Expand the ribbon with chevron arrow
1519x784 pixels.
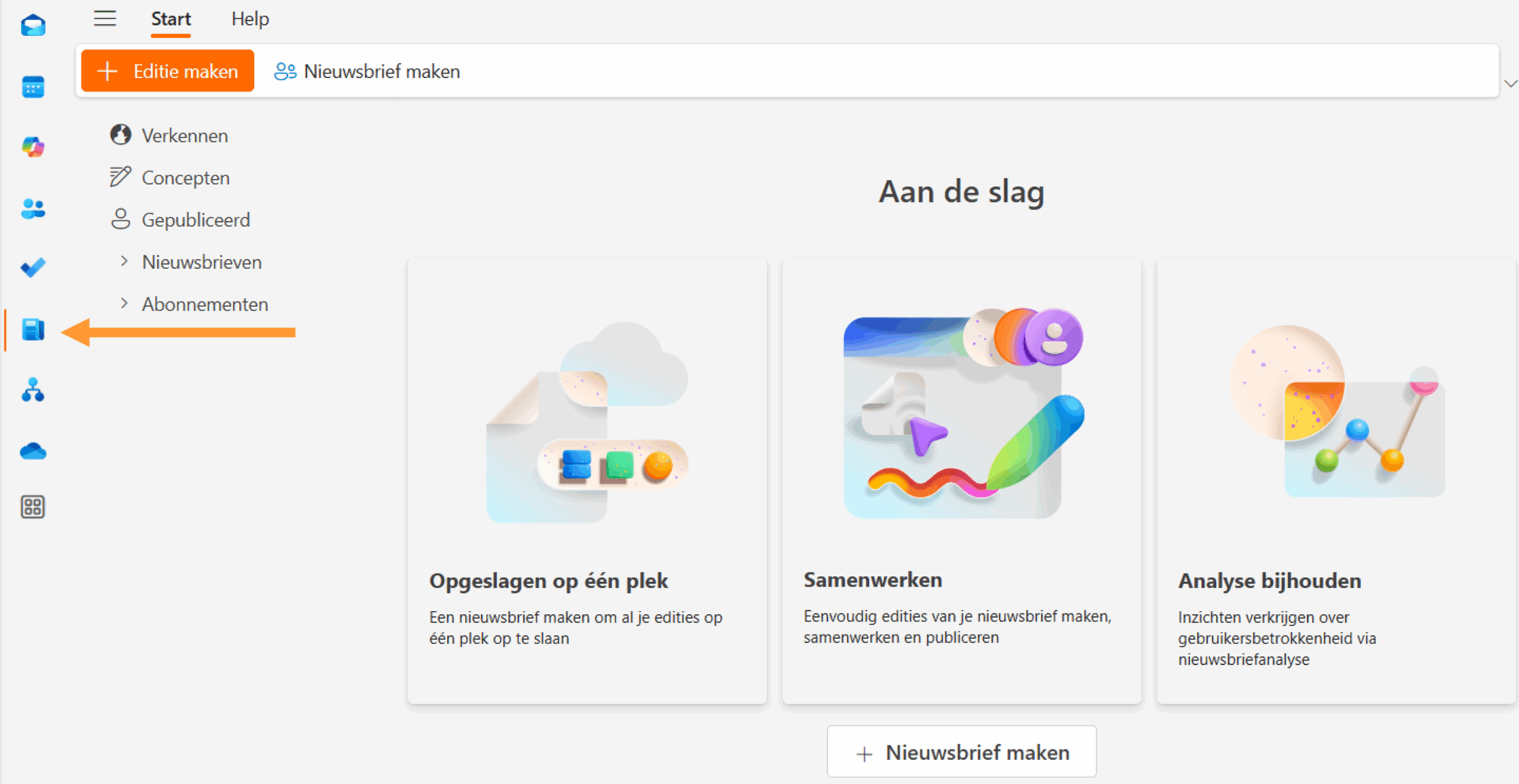1510,84
